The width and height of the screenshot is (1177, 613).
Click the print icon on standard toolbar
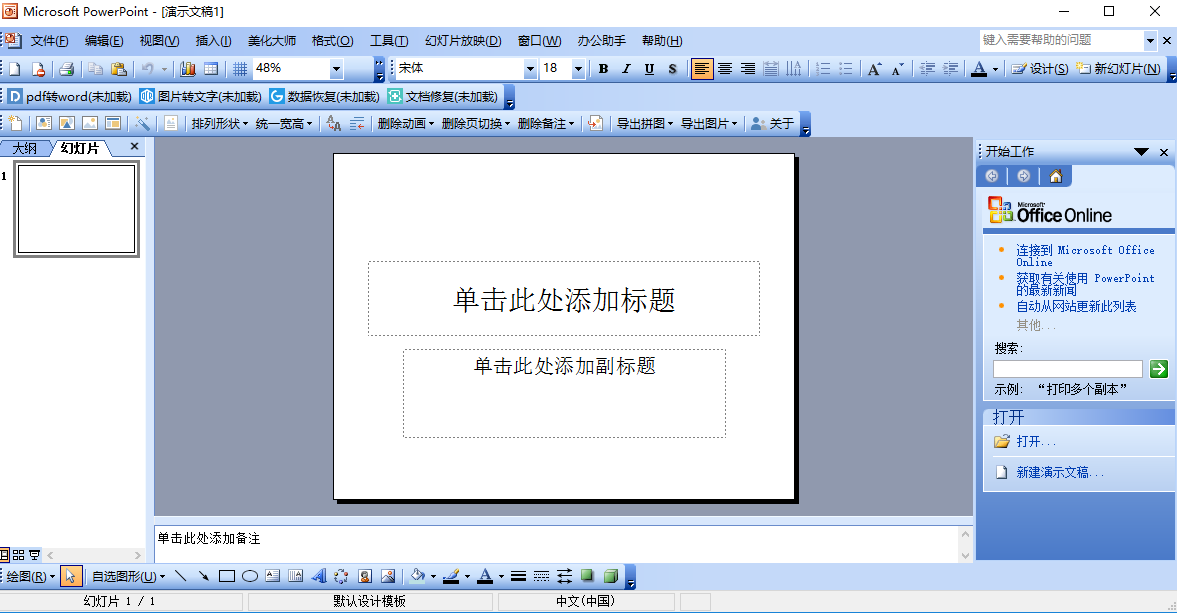[67, 69]
